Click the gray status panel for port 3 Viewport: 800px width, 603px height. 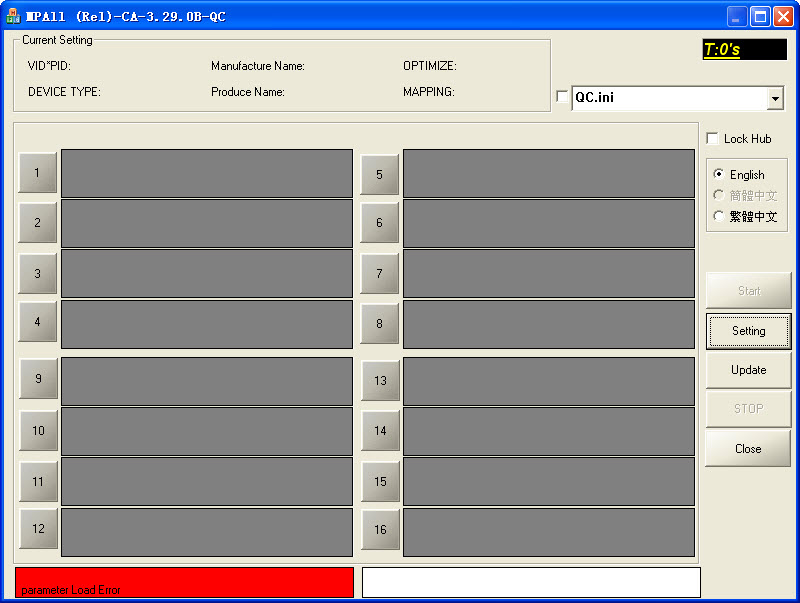pos(207,274)
